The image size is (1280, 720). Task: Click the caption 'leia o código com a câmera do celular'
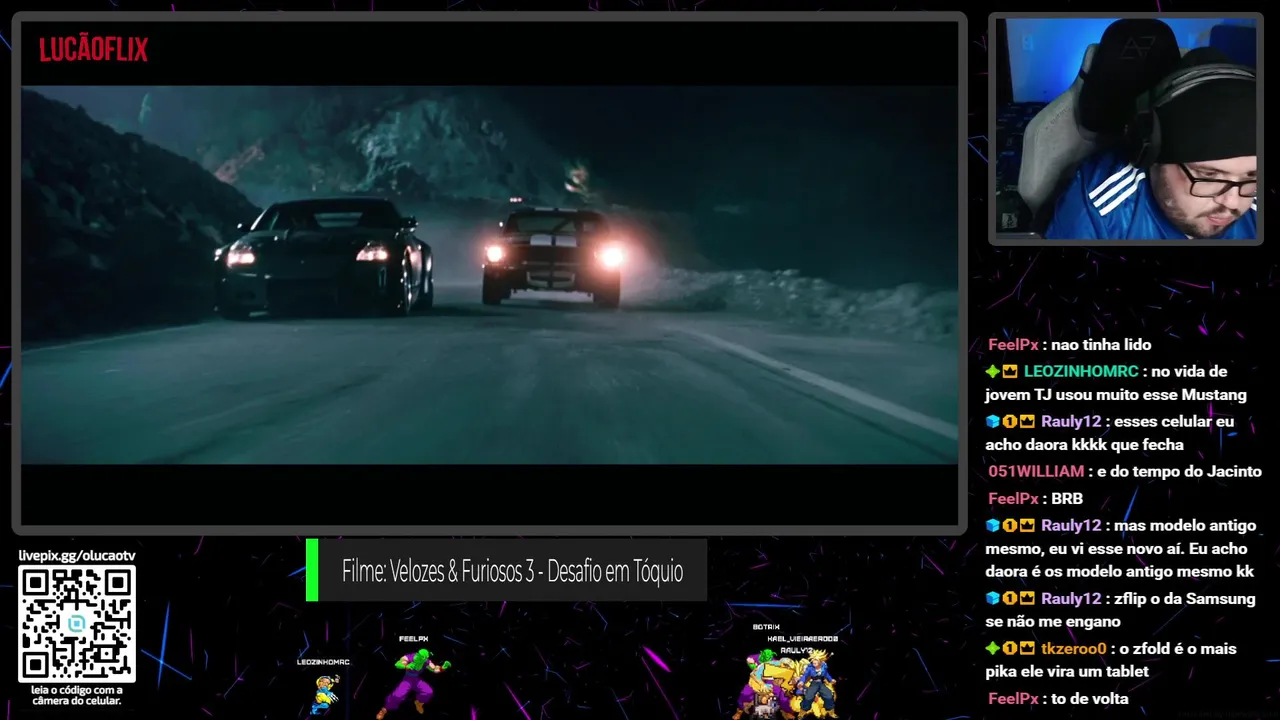point(77,695)
